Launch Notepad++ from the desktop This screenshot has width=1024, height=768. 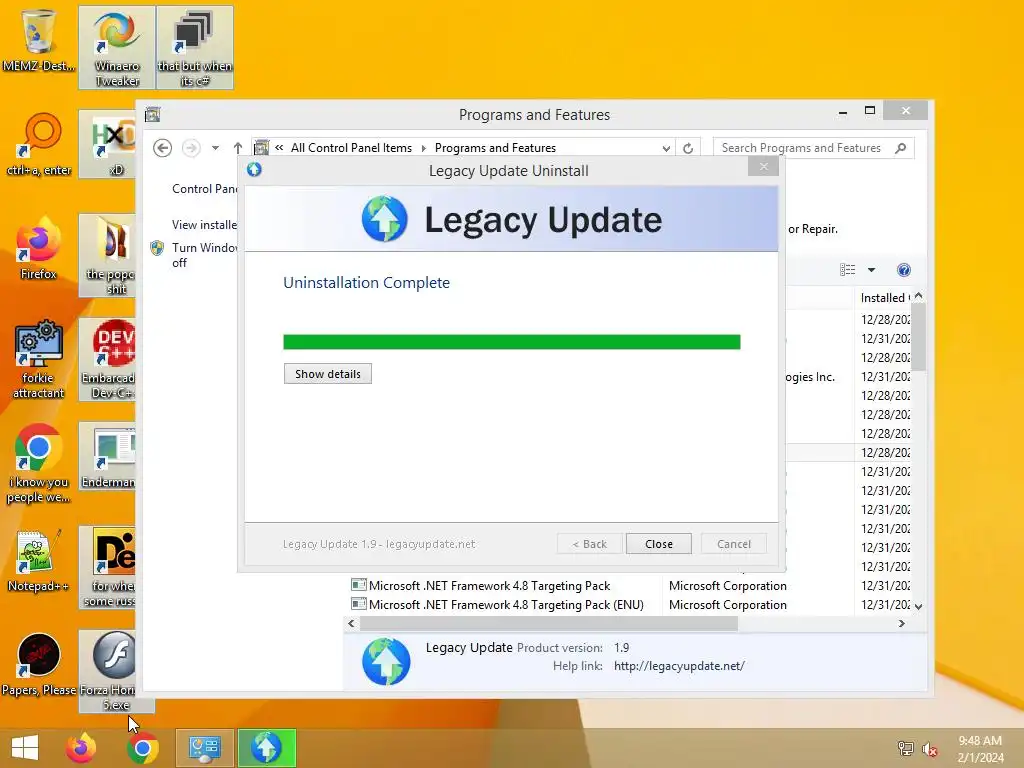(39, 560)
